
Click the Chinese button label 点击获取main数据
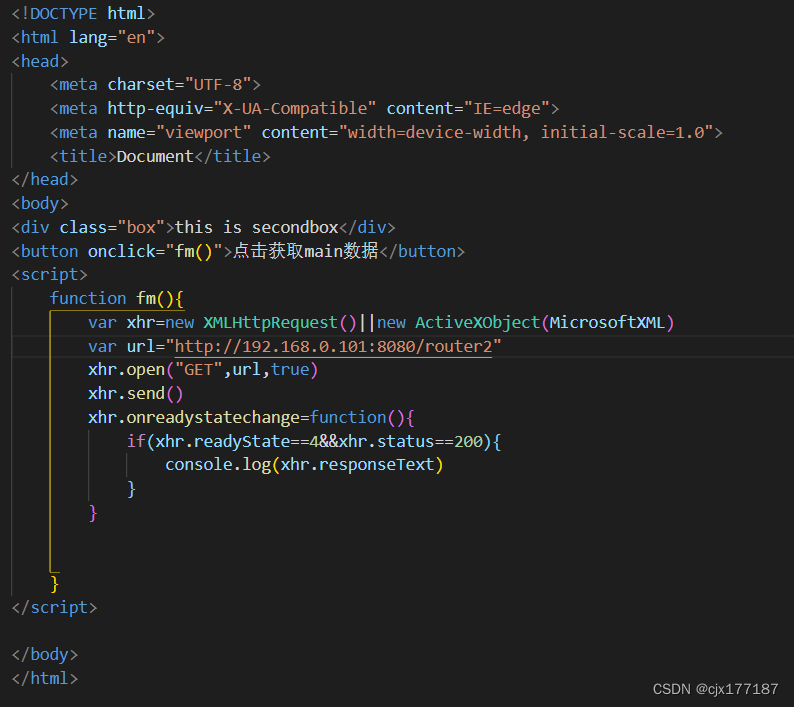coord(305,251)
